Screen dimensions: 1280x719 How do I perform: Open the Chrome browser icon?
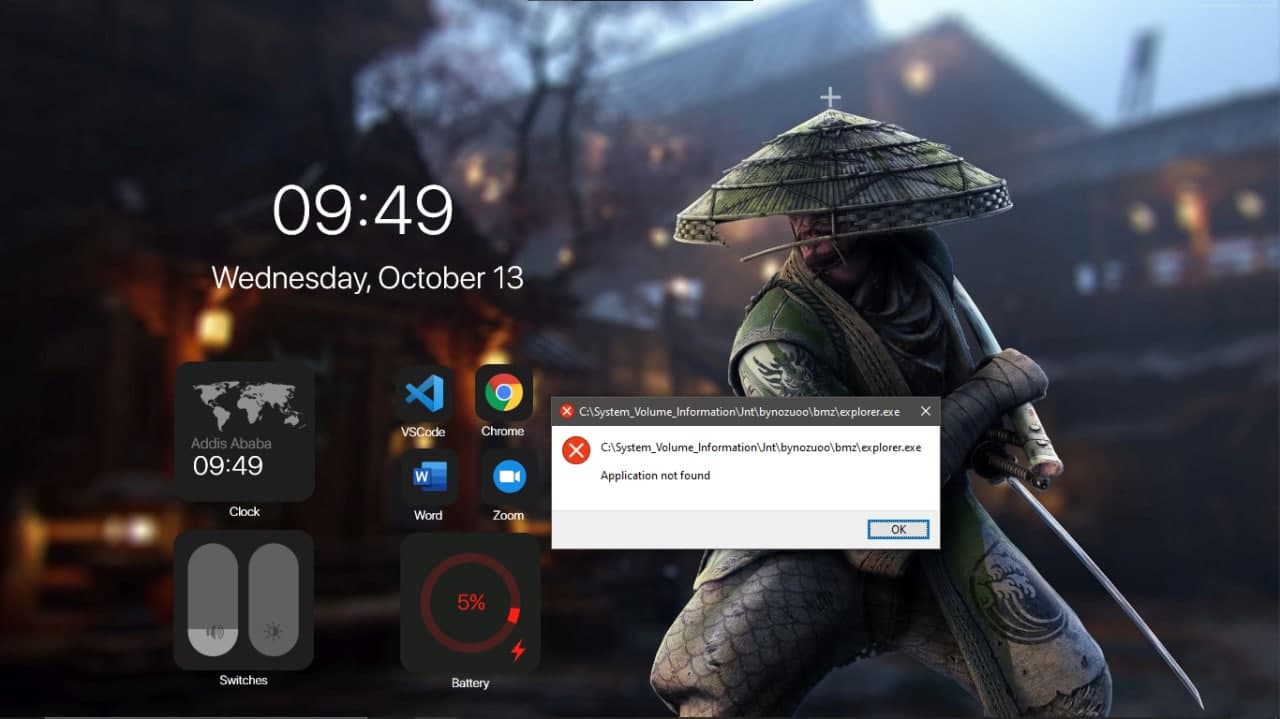tap(503, 393)
